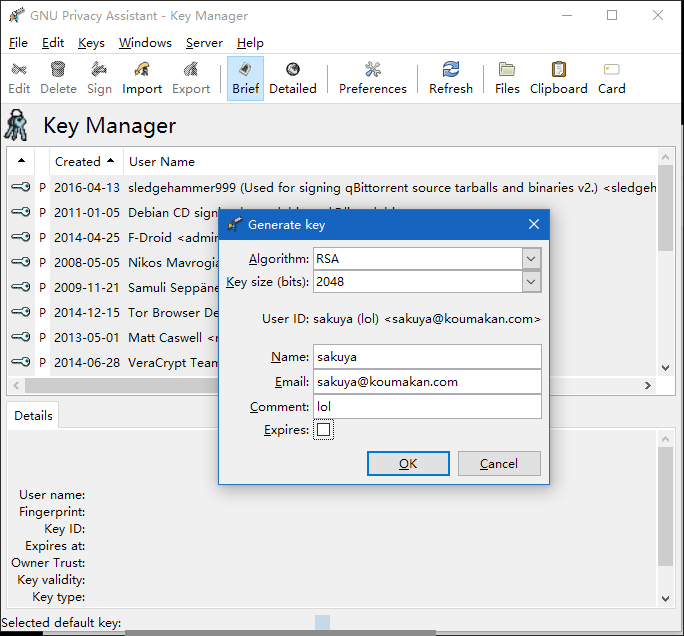Open the Keys menu
The height and width of the screenshot is (636, 684).
click(91, 43)
